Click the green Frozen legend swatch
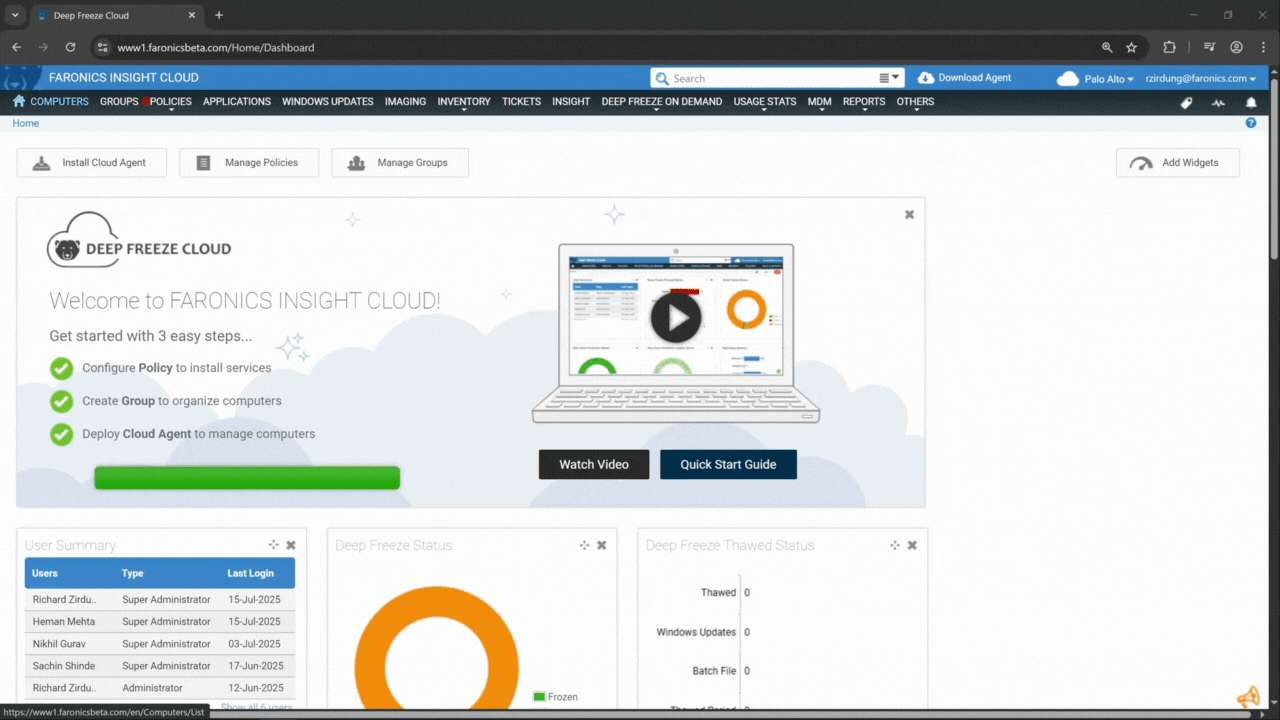Screen dimensions: 1280x720 (539, 697)
